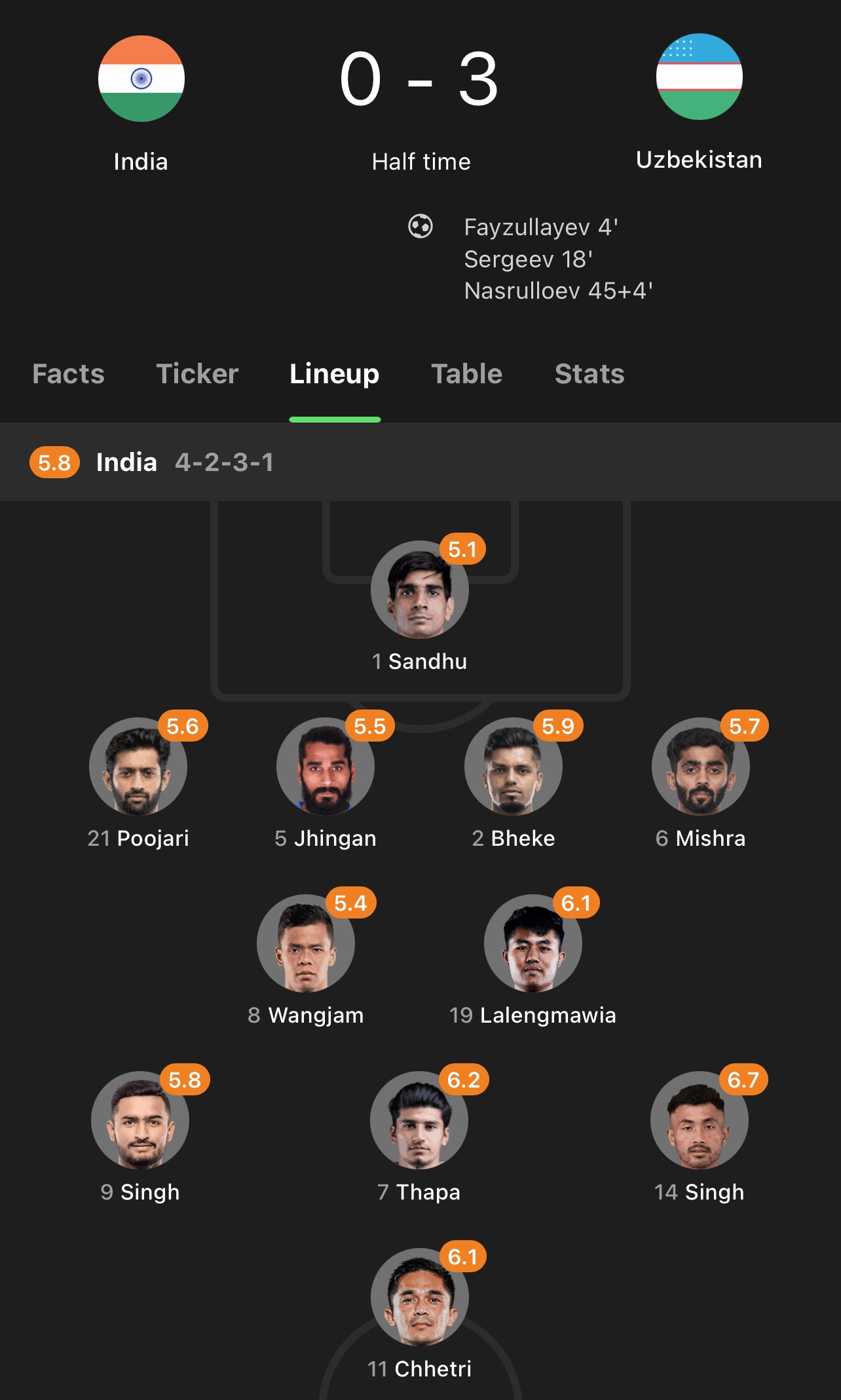
Task: Click Nasrulloev 45+4' goal entry
Action: click(x=559, y=291)
